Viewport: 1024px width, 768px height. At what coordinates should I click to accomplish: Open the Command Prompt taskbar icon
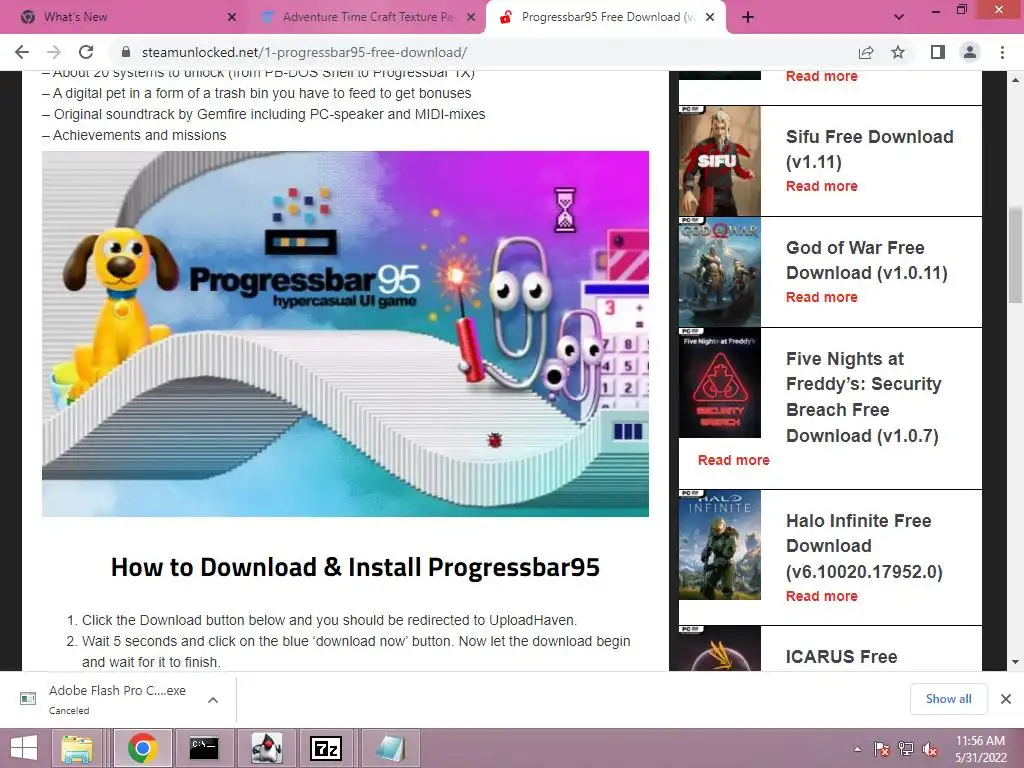pos(204,748)
